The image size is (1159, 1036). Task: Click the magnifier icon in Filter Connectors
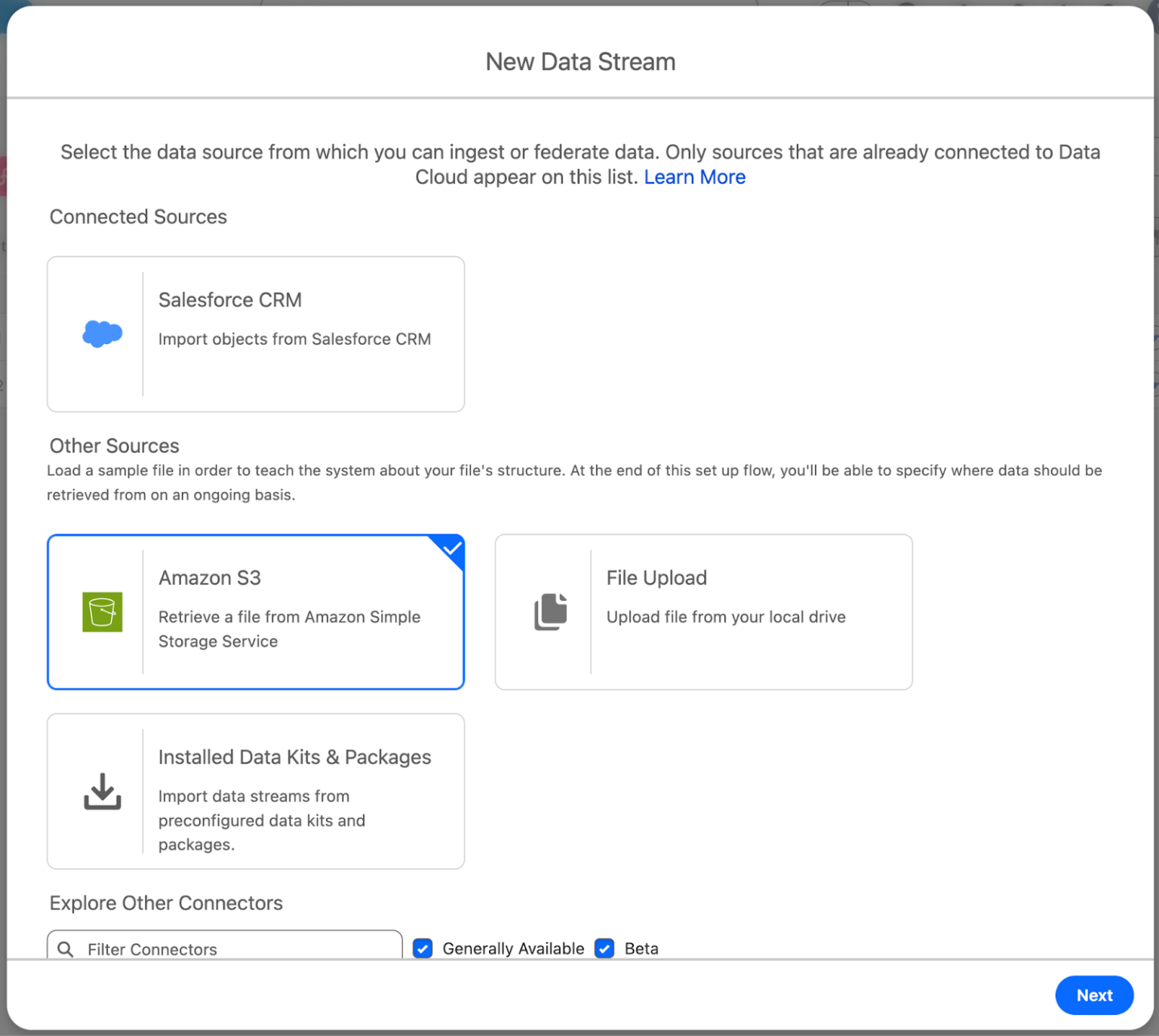coord(66,949)
